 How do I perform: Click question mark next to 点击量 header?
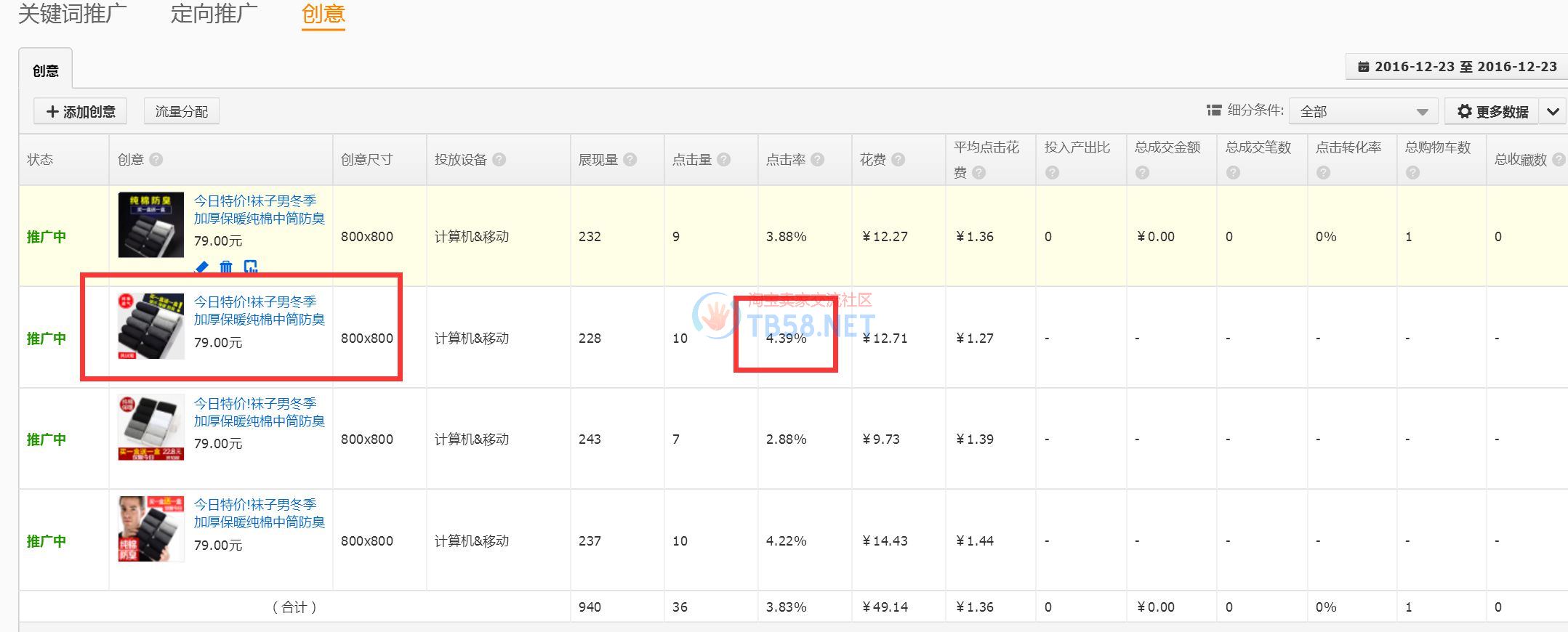(724, 160)
